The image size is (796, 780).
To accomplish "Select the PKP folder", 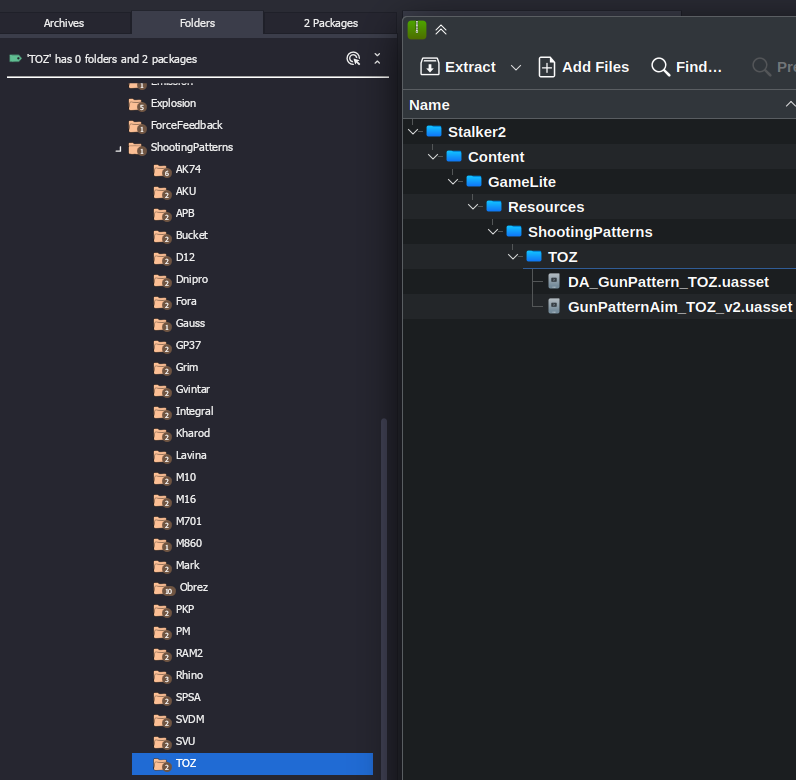I will click(x=184, y=609).
